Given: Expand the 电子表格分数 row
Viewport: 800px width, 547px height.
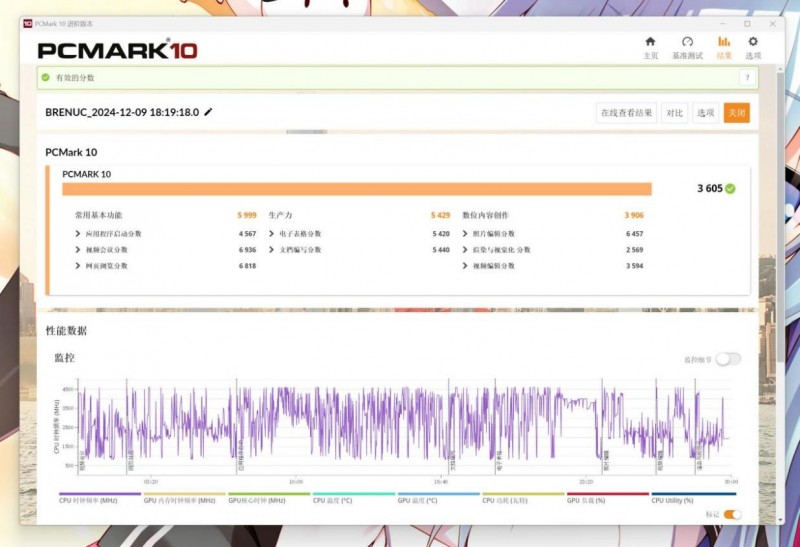Looking at the screenshot, I should coord(271,234).
